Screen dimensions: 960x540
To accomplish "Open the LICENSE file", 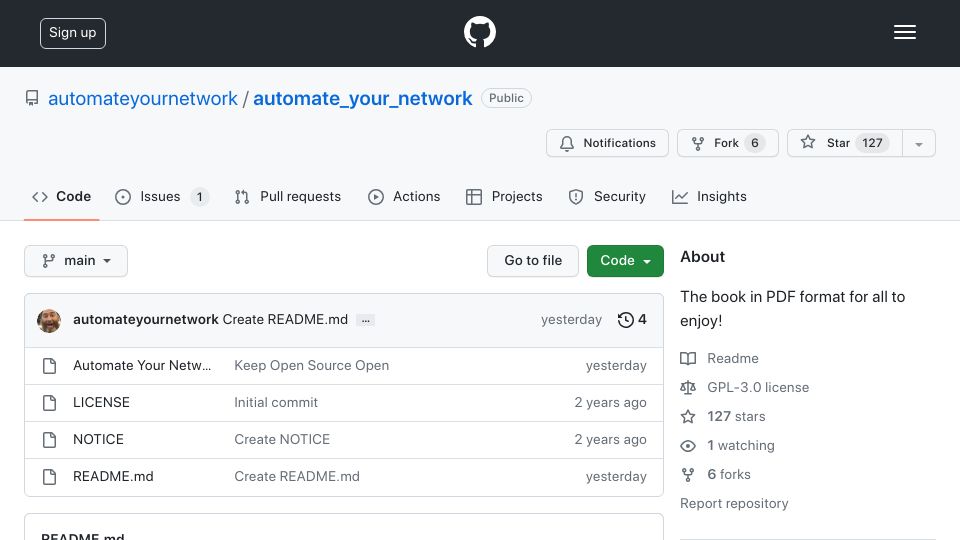I will 101,403.
